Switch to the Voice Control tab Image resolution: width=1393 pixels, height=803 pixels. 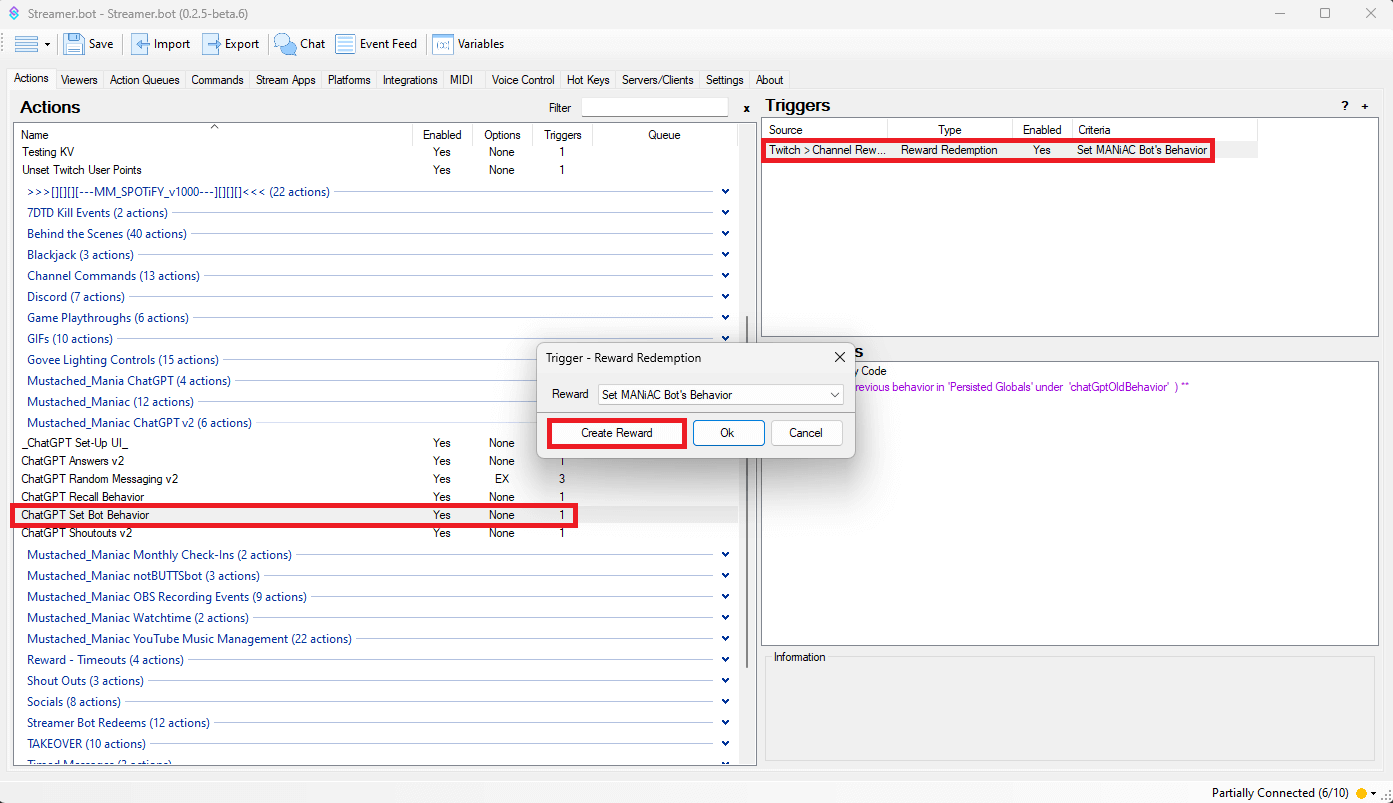[x=522, y=80]
